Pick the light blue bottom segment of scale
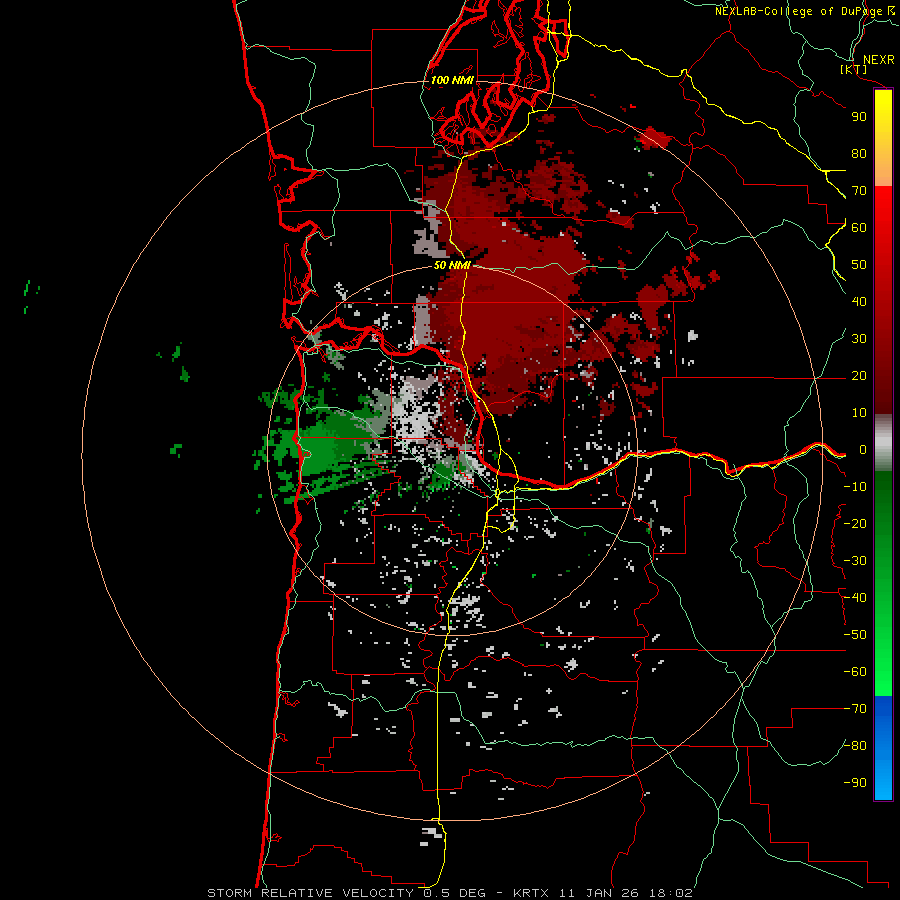 click(x=883, y=778)
